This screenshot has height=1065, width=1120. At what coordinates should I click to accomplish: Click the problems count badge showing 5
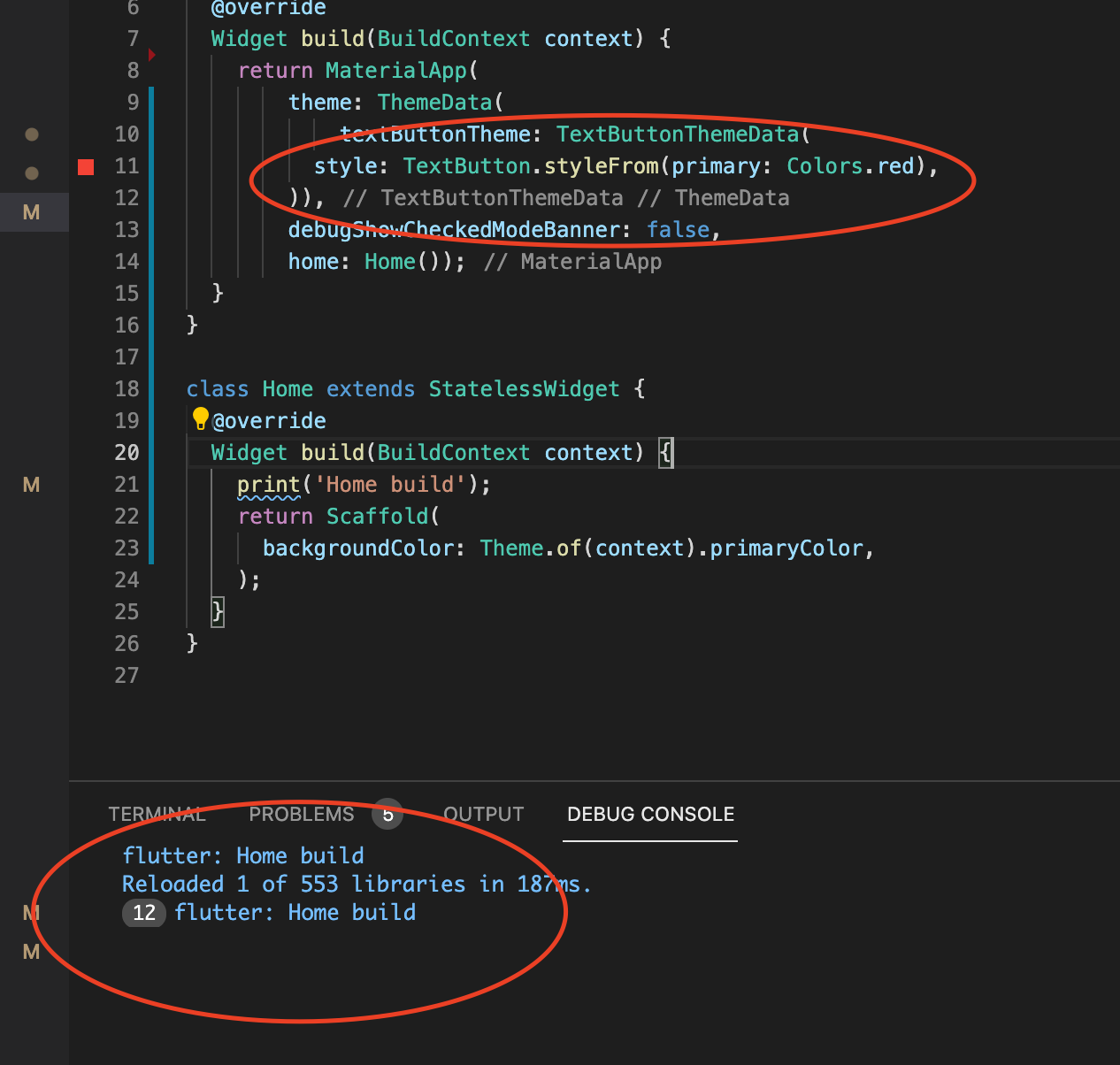click(x=387, y=814)
